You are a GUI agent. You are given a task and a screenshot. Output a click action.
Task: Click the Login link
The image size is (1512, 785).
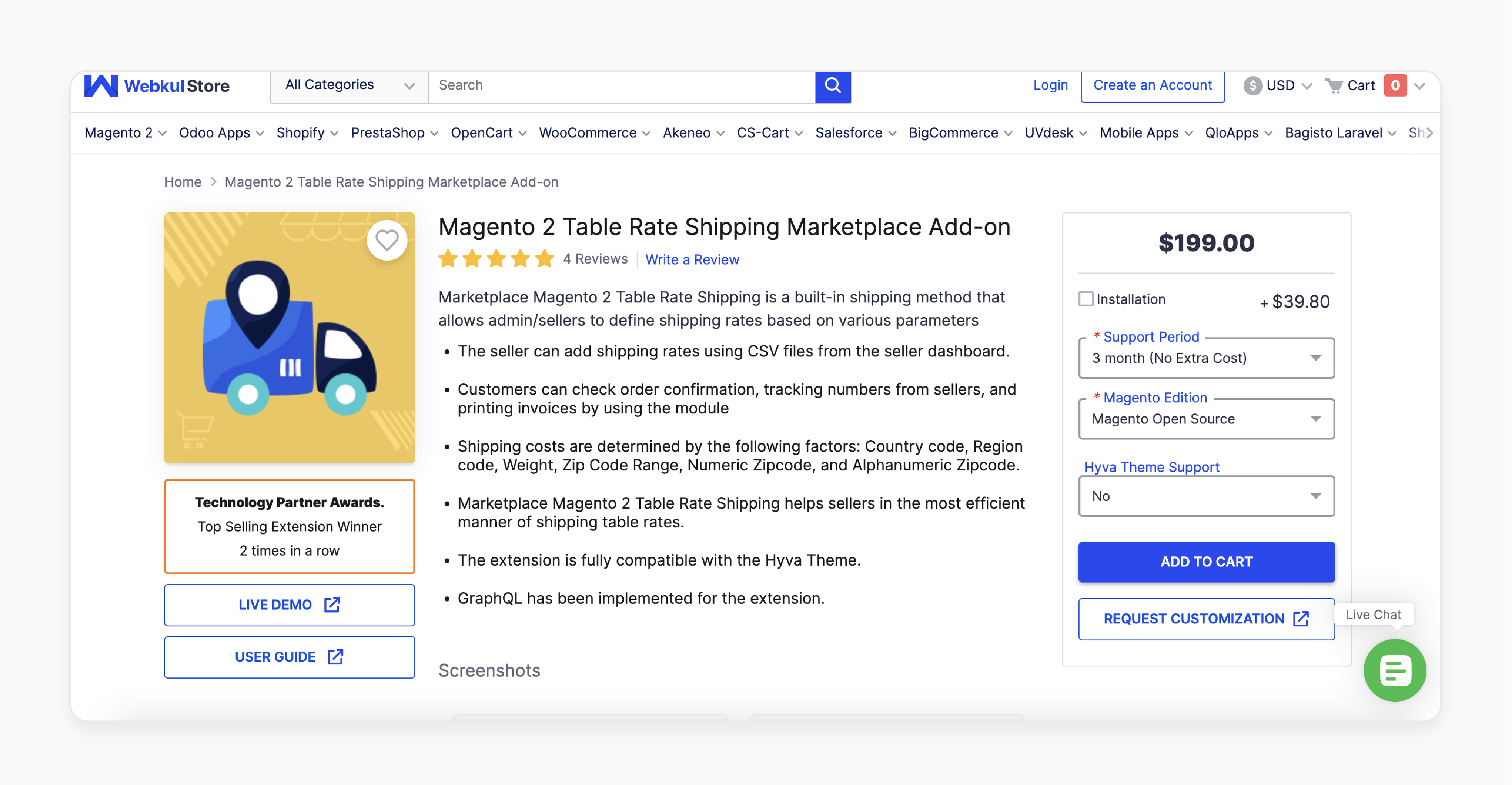click(x=1050, y=86)
